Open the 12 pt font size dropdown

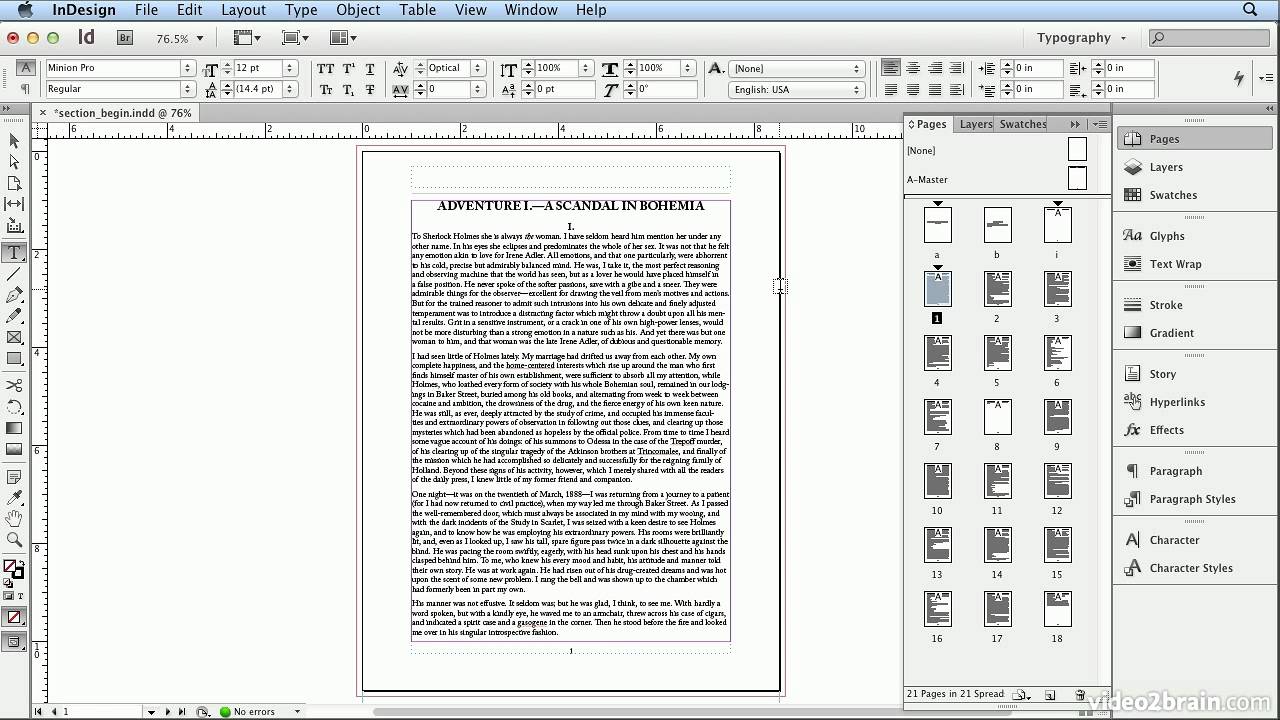click(289, 68)
